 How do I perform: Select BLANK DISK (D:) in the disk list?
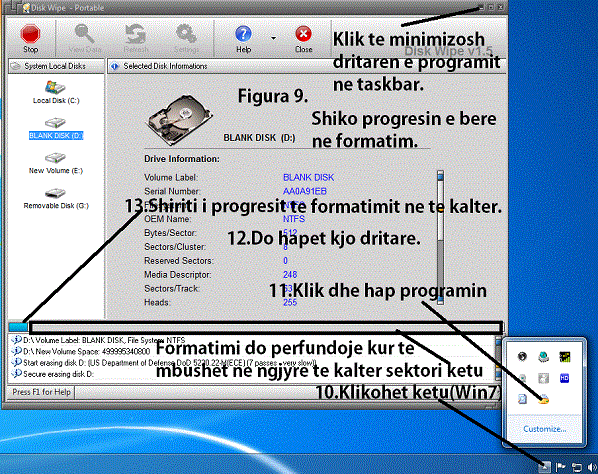[x=56, y=129]
